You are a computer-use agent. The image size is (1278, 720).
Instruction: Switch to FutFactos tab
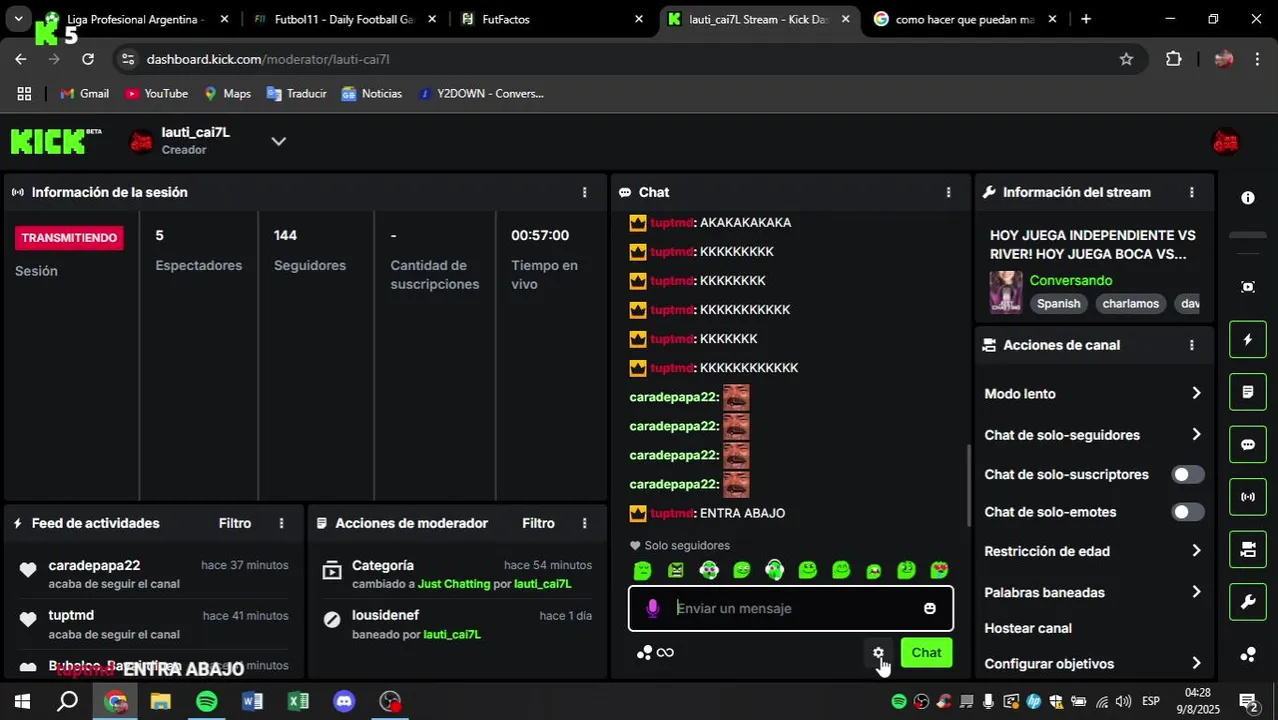click(550, 19)
